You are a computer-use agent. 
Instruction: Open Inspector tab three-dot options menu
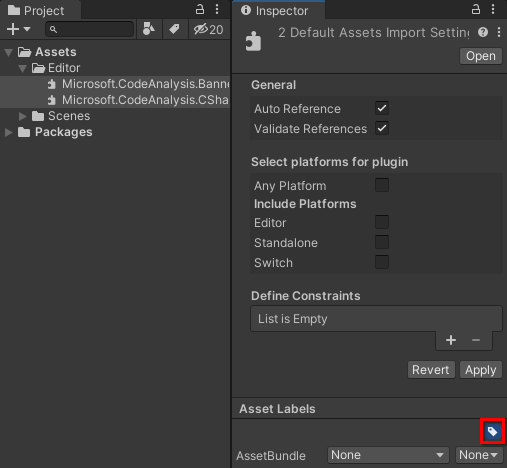493,9
